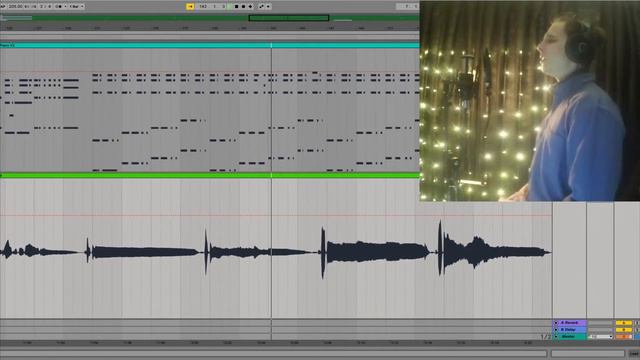Toggle the B Delay yellow track activator
Image resolution: width=640 pixels, height=360 pixels.
(624, 330)
